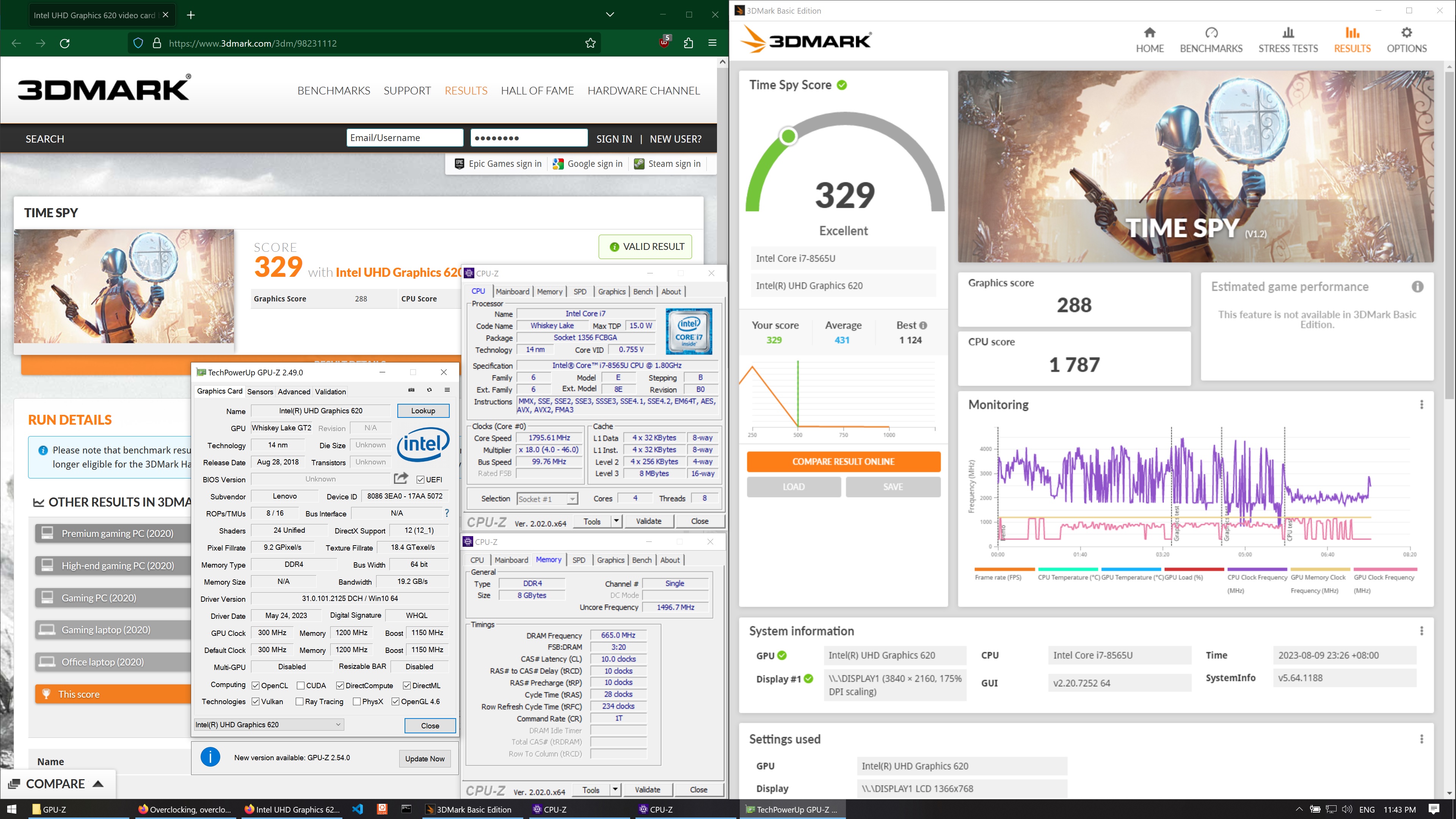The image size is (1456, 819).
Task: Toggle the UEFI checkbox in GPU-Z
Action: pos(420,479)
